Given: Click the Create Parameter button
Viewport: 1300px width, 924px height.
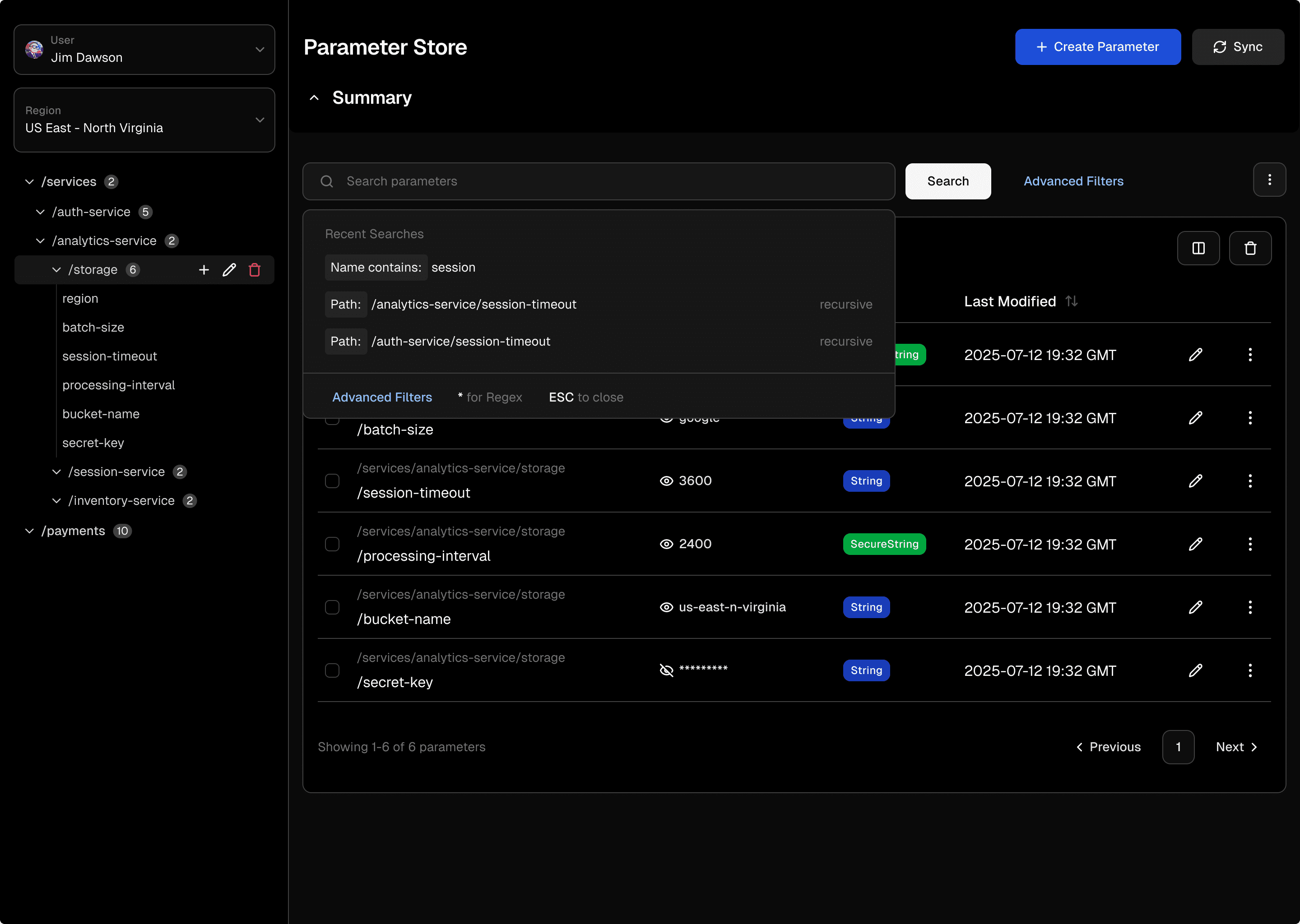Looking at the screenshot, I should [1097, 46].
